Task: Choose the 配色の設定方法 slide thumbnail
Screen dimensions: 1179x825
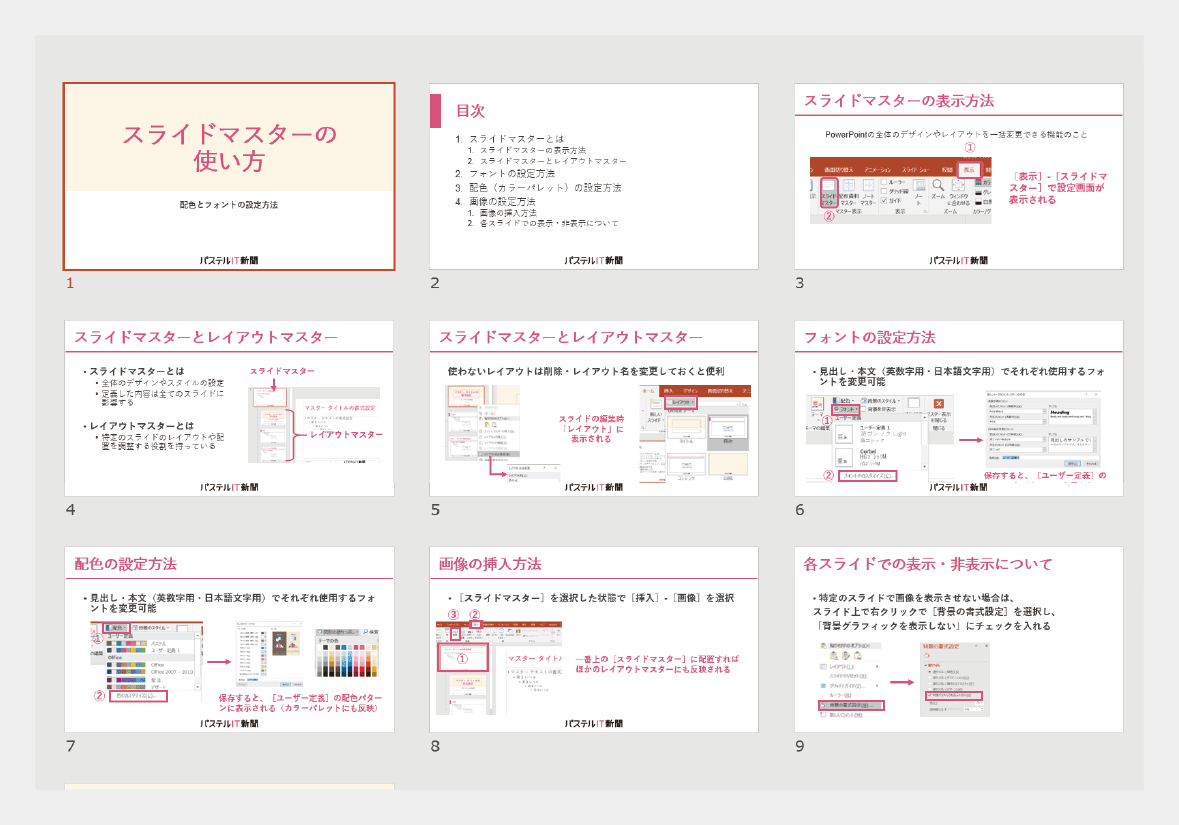Action: point(229,640)
